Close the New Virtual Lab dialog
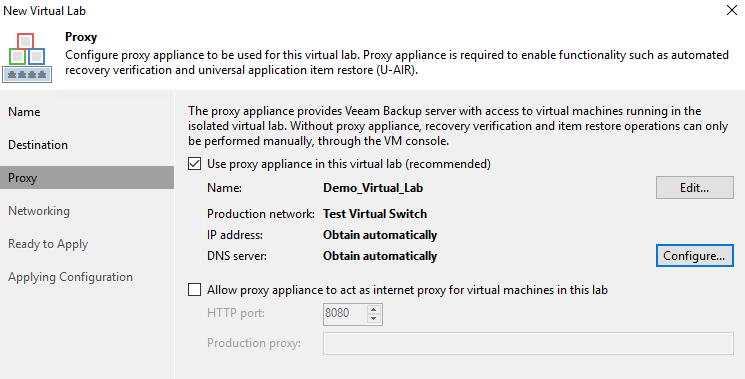The width and height of the screenshot is (745, 379). coord(732,10)
